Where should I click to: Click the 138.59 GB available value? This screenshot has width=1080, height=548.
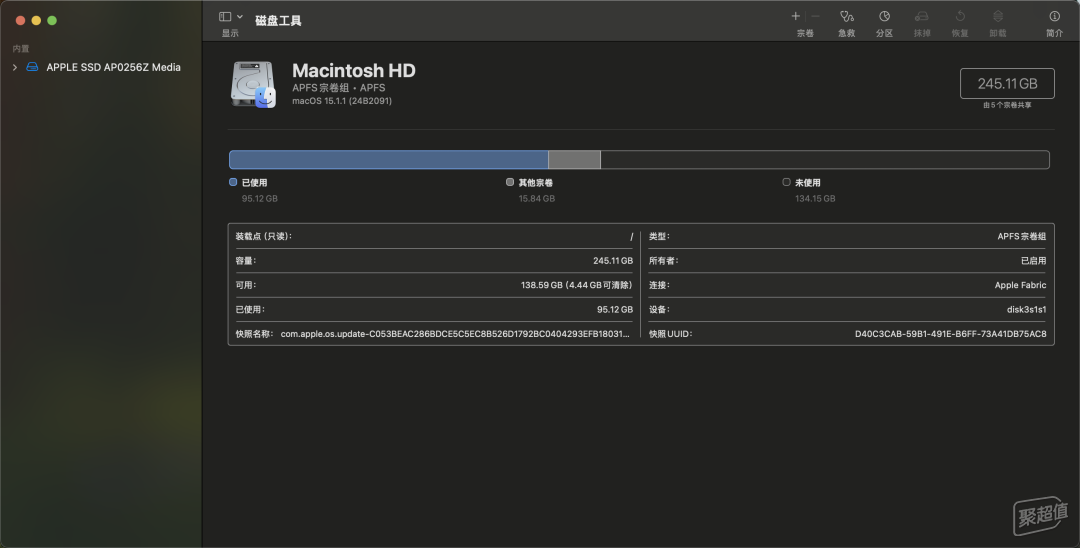click(577, 285)
